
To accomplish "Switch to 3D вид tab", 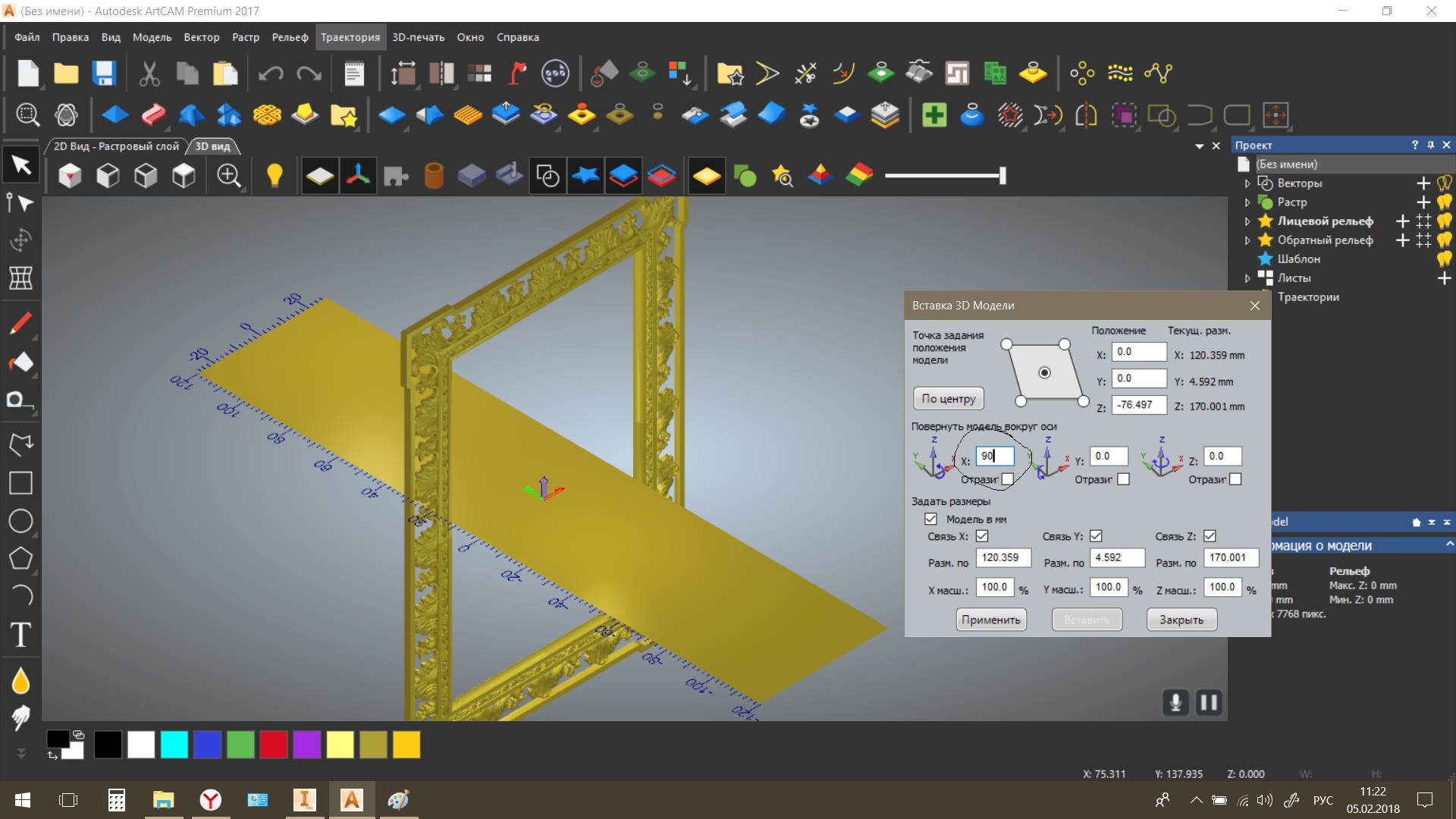I will coord(212,146).
